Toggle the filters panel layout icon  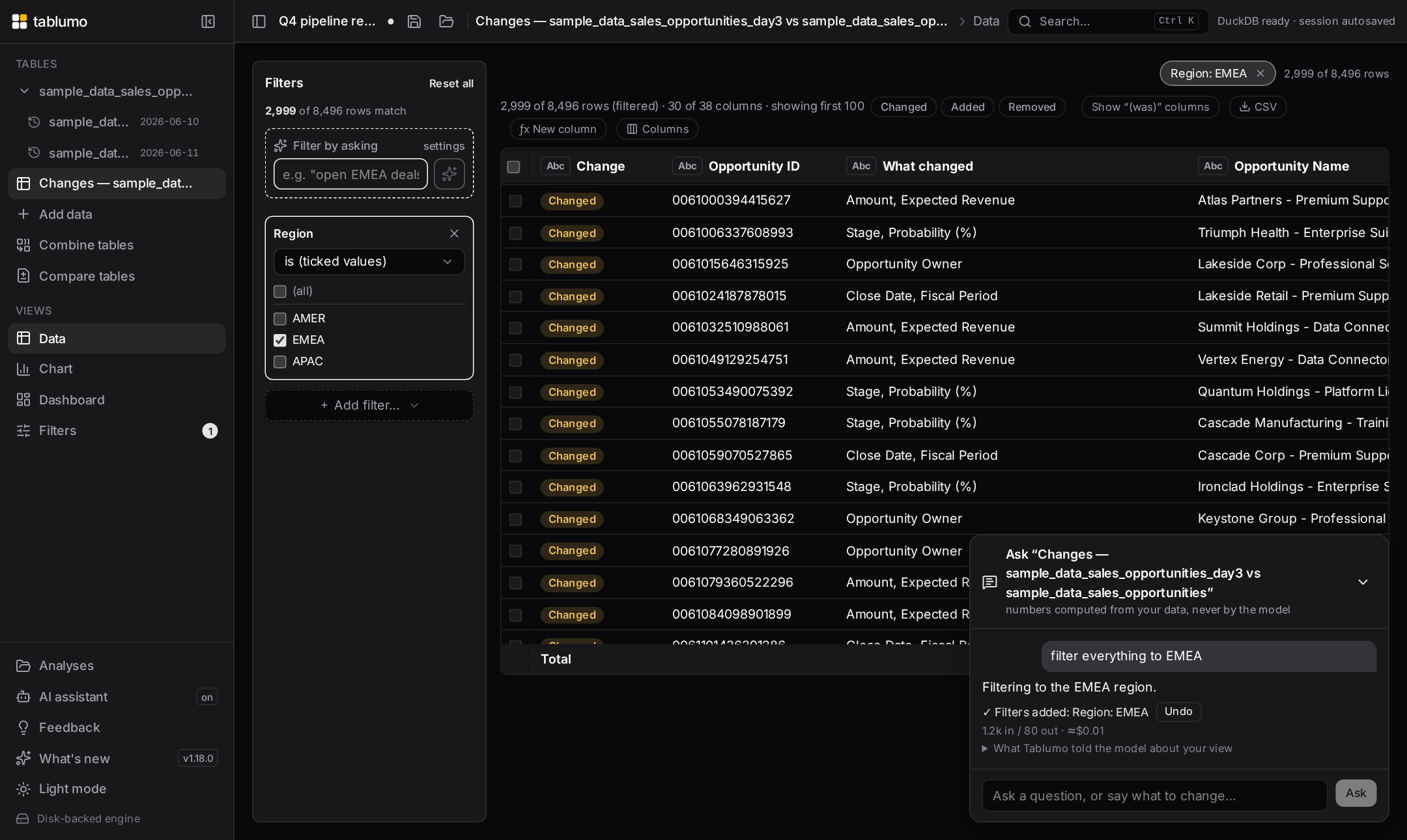click(259, 21)
